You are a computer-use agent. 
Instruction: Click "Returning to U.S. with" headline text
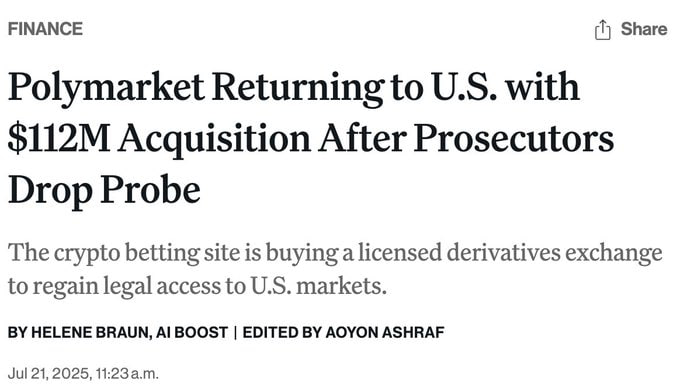click(396, 88)
